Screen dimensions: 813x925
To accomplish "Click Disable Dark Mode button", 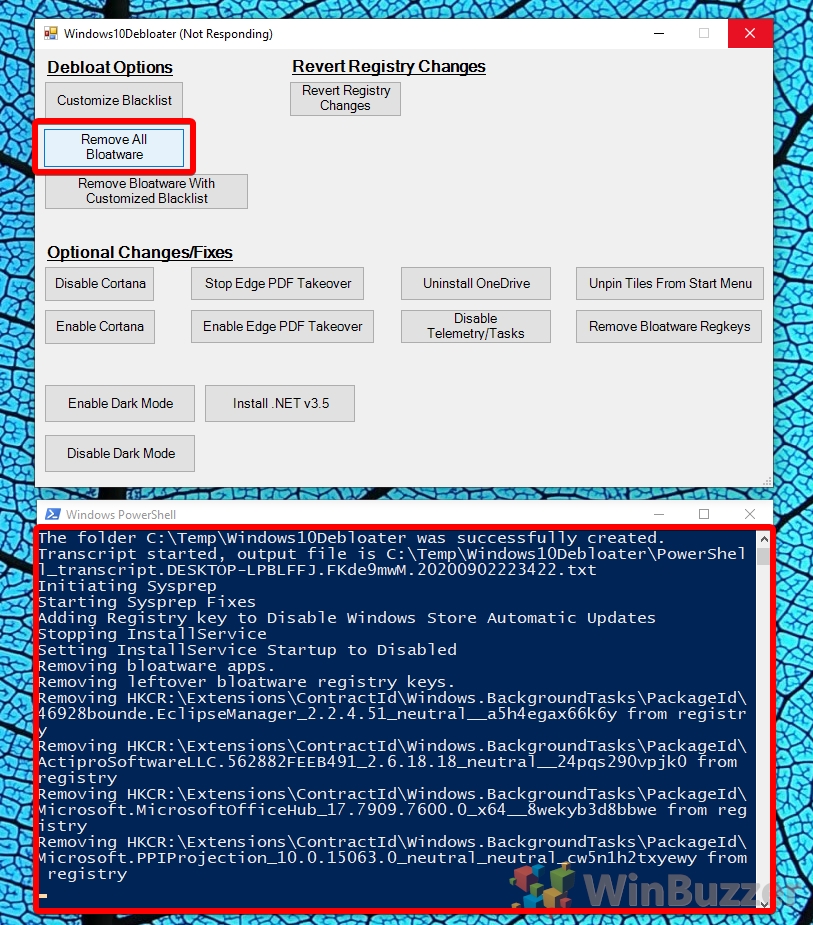I will pyautogui.click(x=120, y=454).
